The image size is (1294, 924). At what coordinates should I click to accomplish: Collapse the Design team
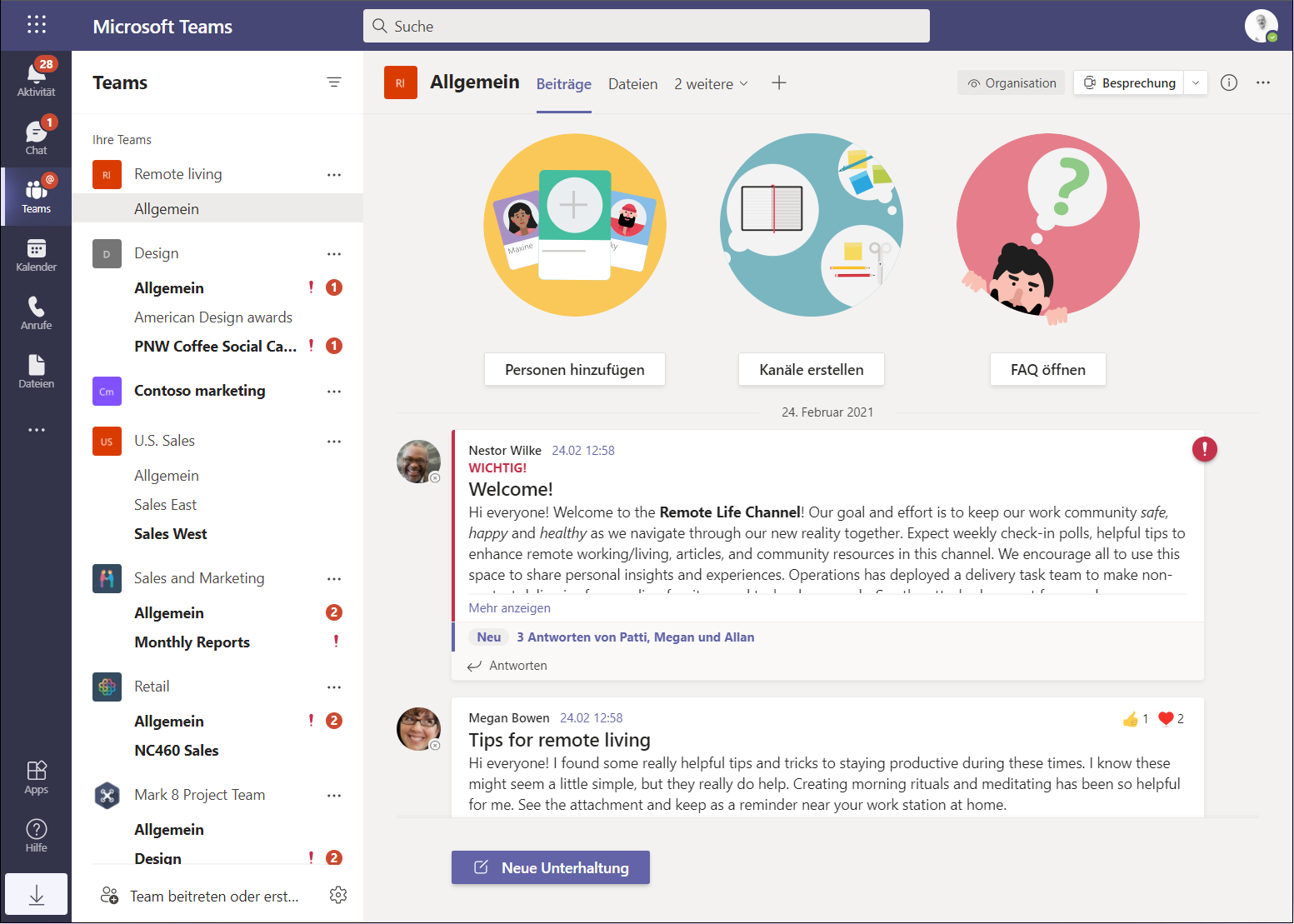pos(156,253)
